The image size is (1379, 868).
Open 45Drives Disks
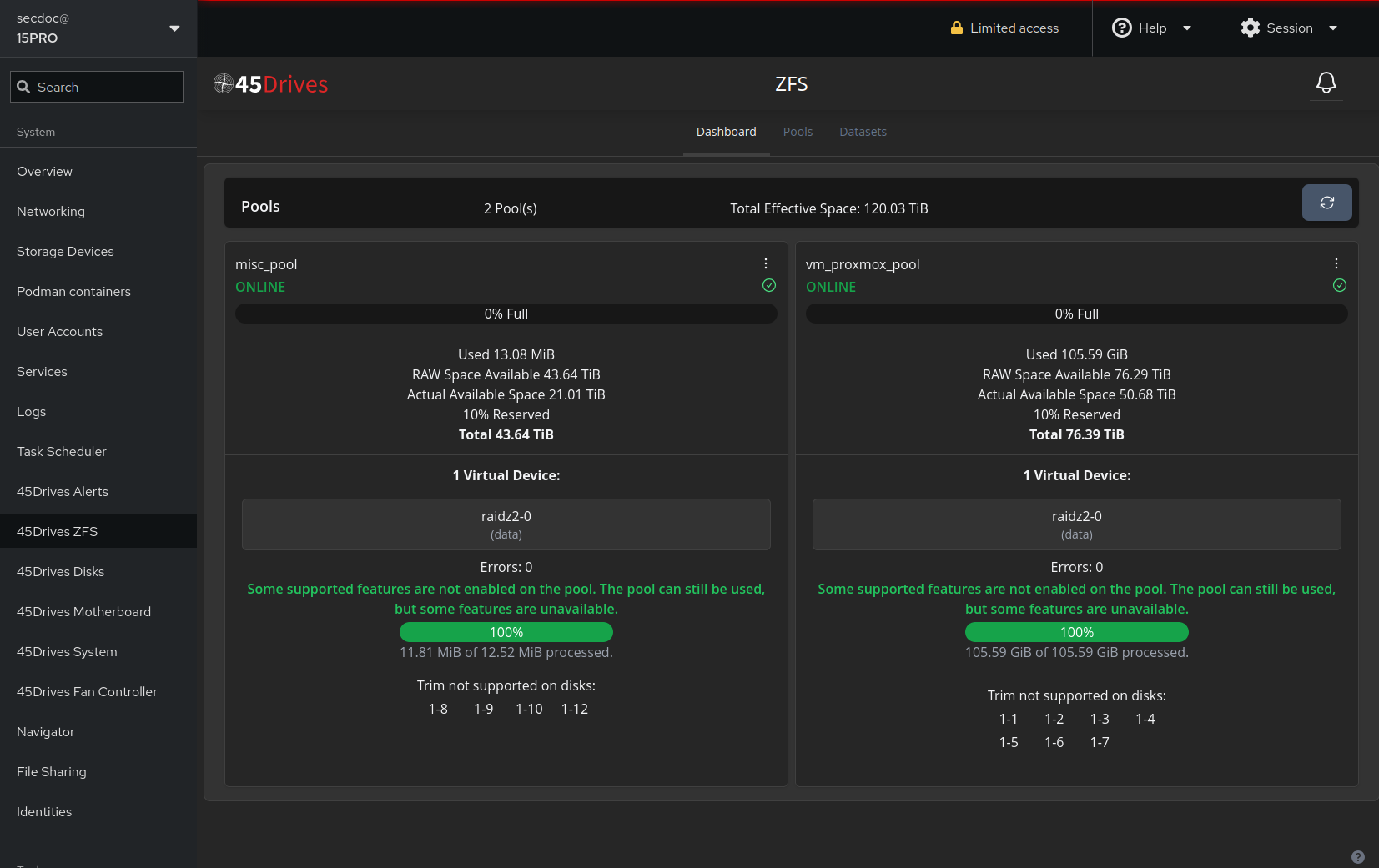[98, 571]
